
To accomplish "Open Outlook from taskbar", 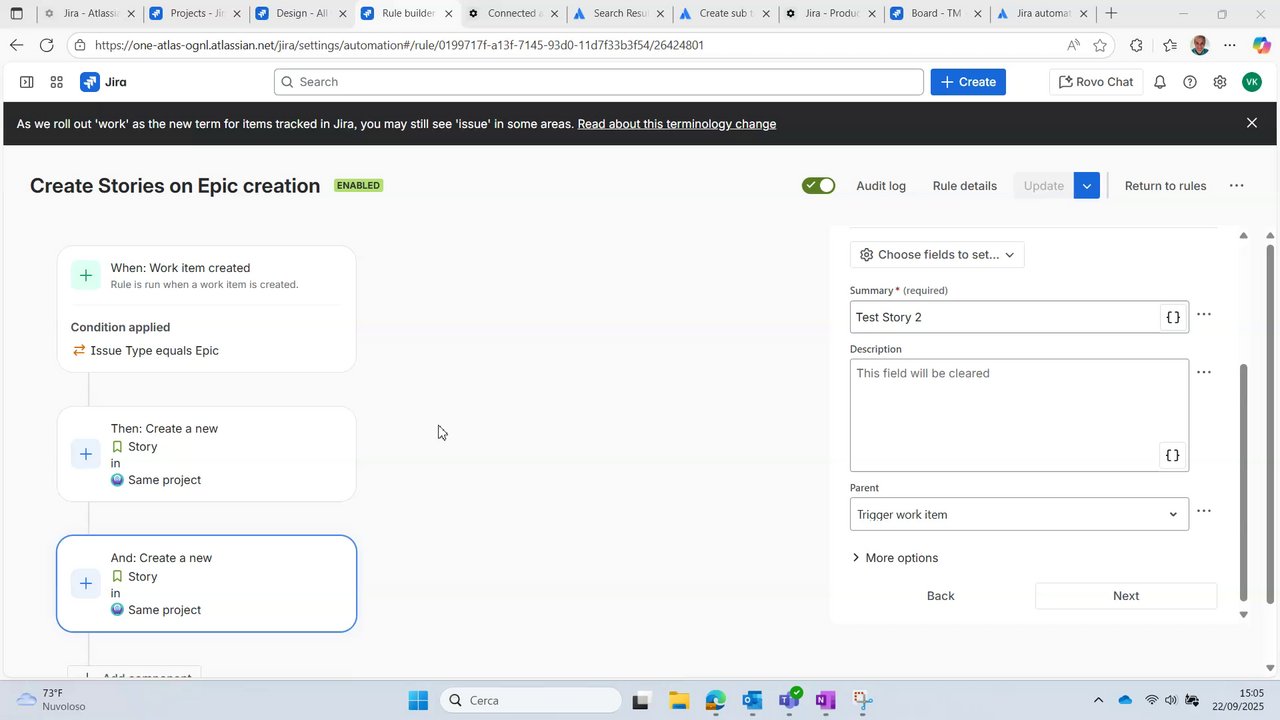I will (752, 700).
